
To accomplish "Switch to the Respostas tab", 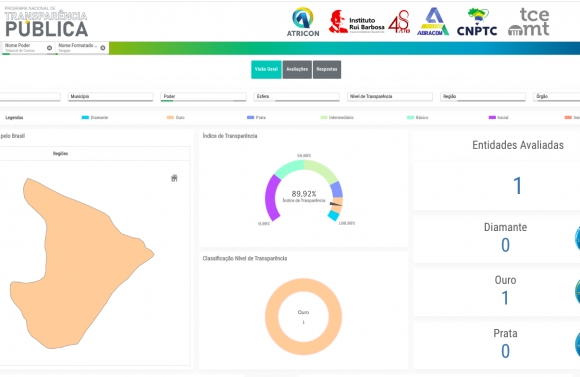I will pyautogui.click(x=327, y=70).
